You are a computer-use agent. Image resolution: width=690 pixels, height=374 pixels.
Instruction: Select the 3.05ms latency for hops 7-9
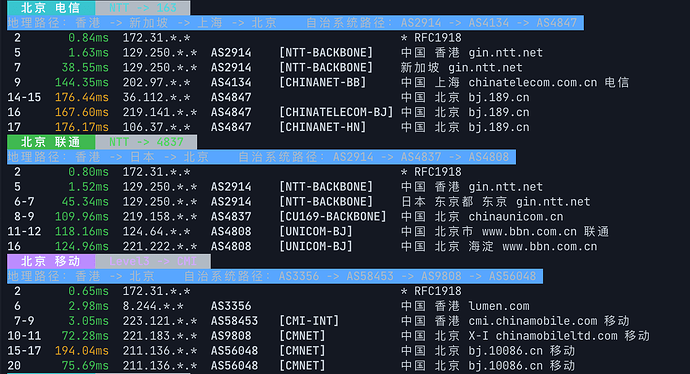88,321
